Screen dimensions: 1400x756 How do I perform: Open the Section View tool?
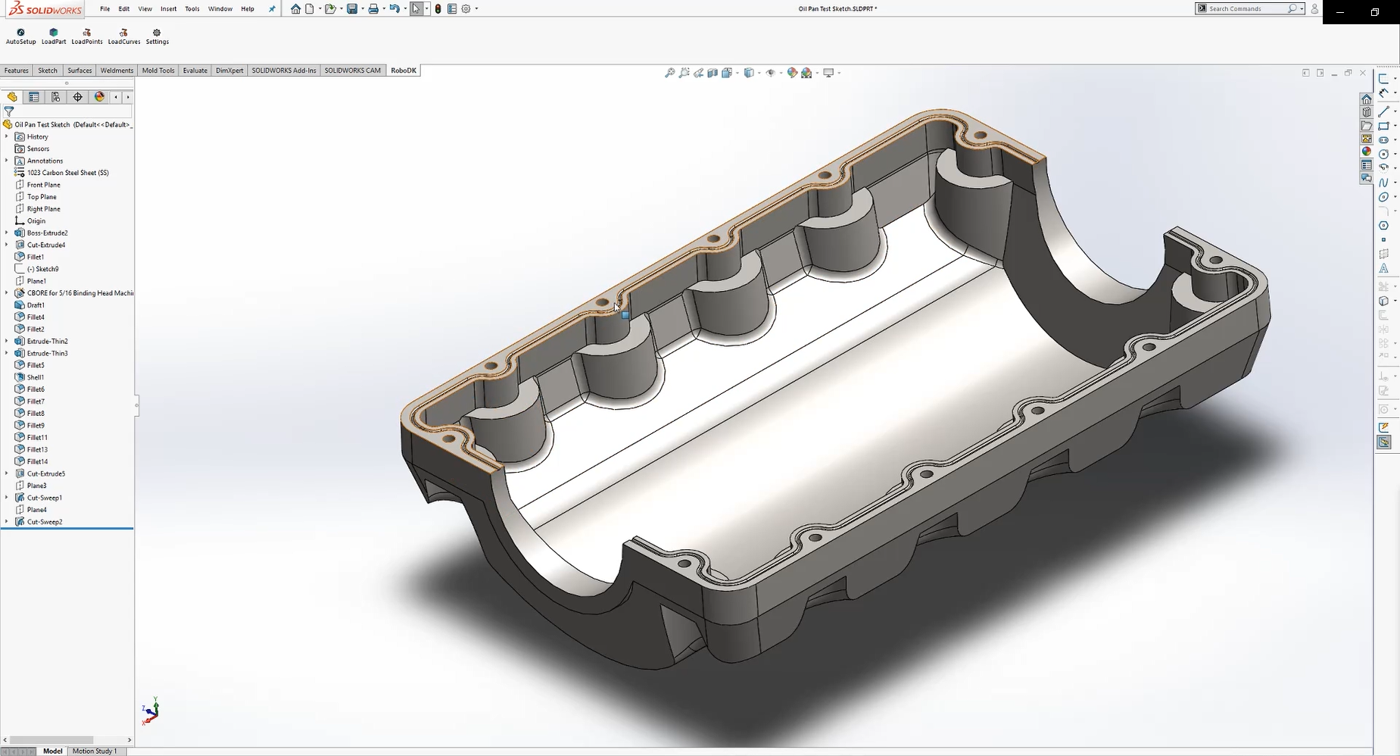tap(712, 72)
